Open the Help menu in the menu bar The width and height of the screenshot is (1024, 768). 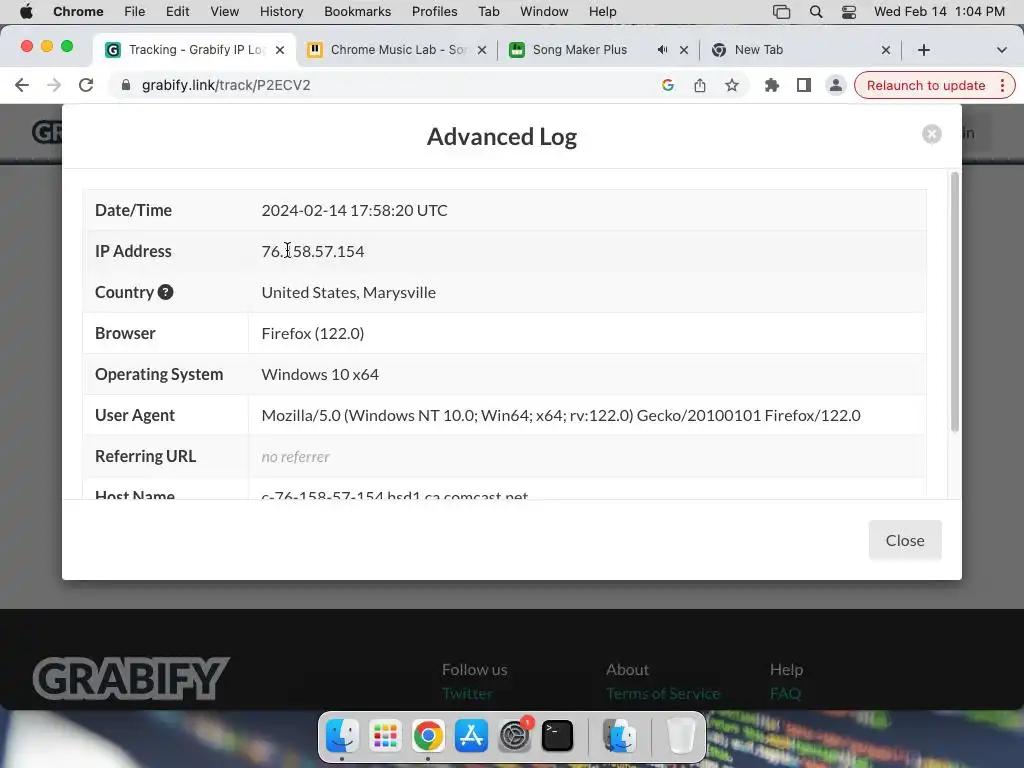[x=602, y=11]
